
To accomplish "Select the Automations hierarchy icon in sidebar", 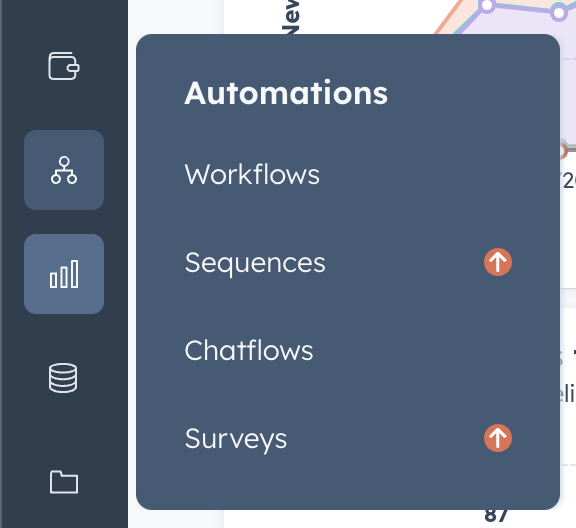I will point(64,170).
